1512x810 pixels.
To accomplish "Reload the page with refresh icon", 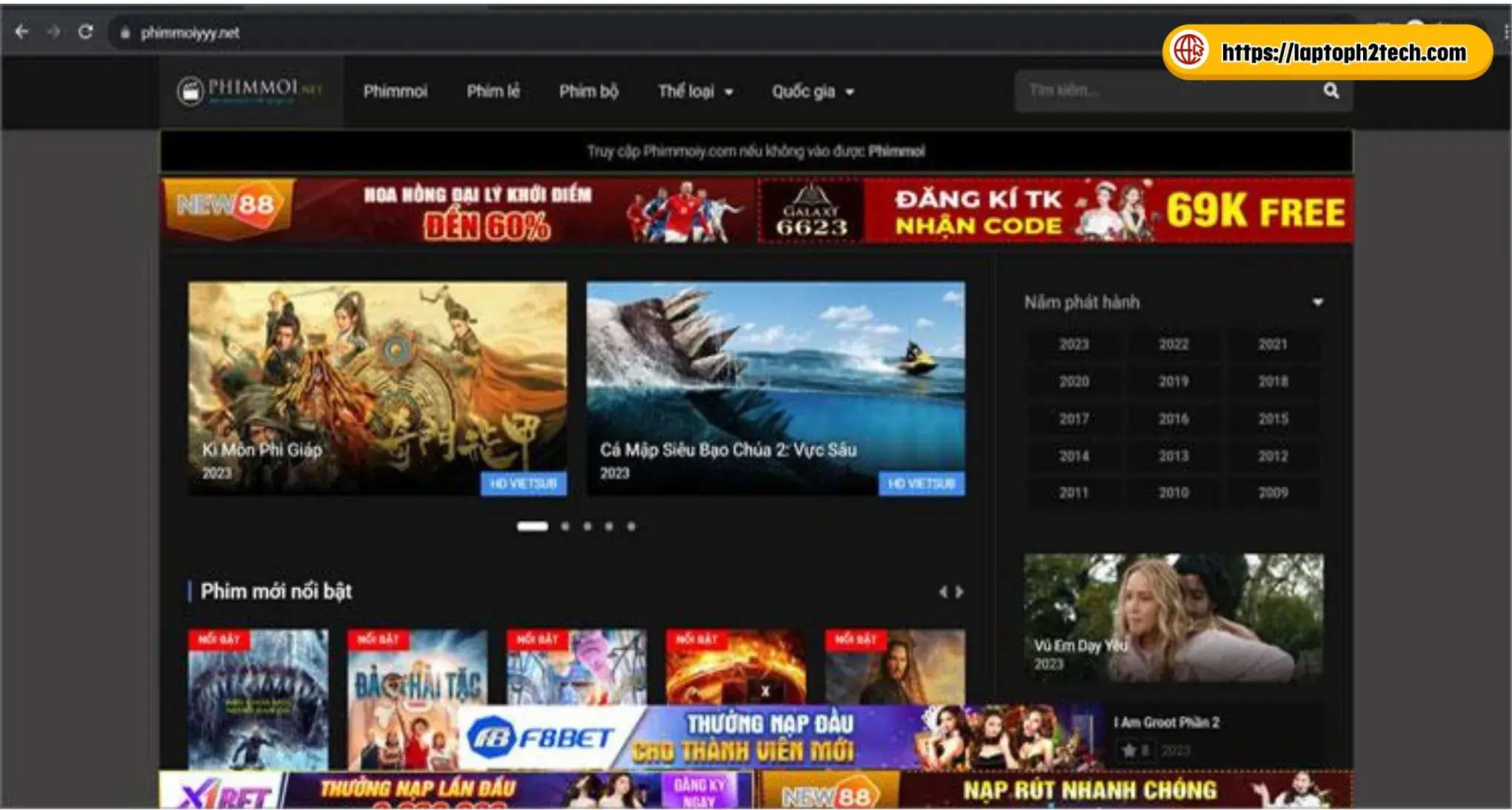I will [x=86, y=32].
